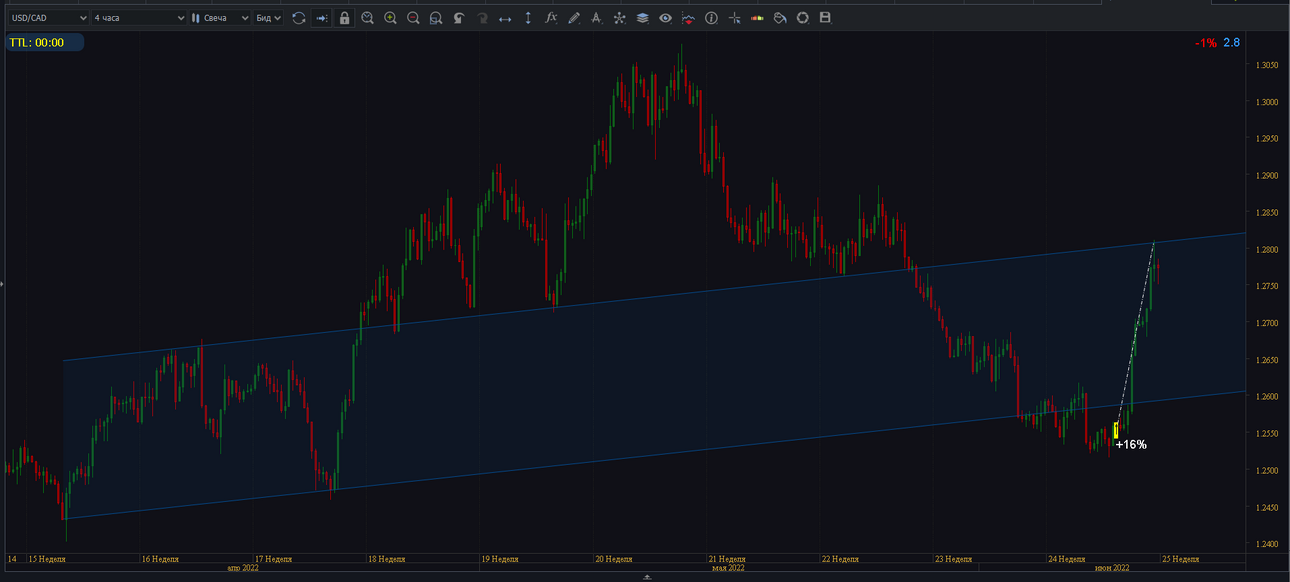Select the pencil drawing tool

tap(574, 18)
